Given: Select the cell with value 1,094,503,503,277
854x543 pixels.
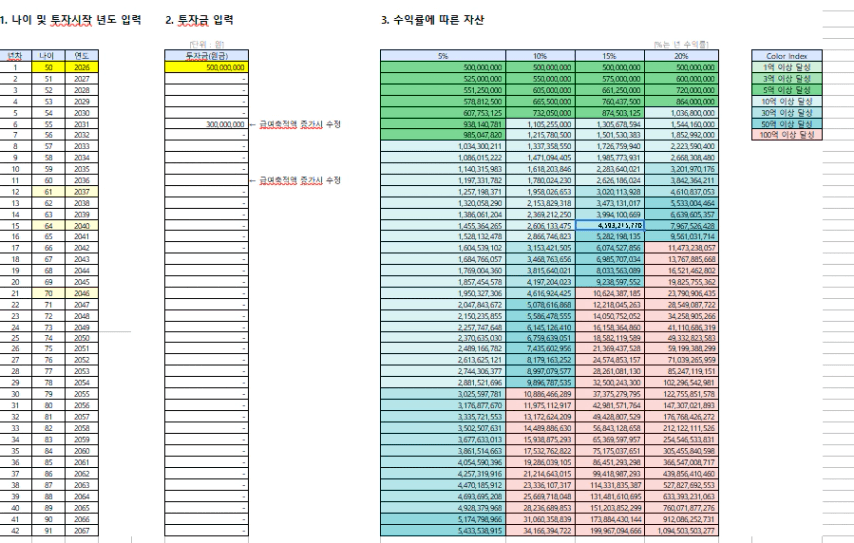Looking at the screenshot, I should coord(681,530).
